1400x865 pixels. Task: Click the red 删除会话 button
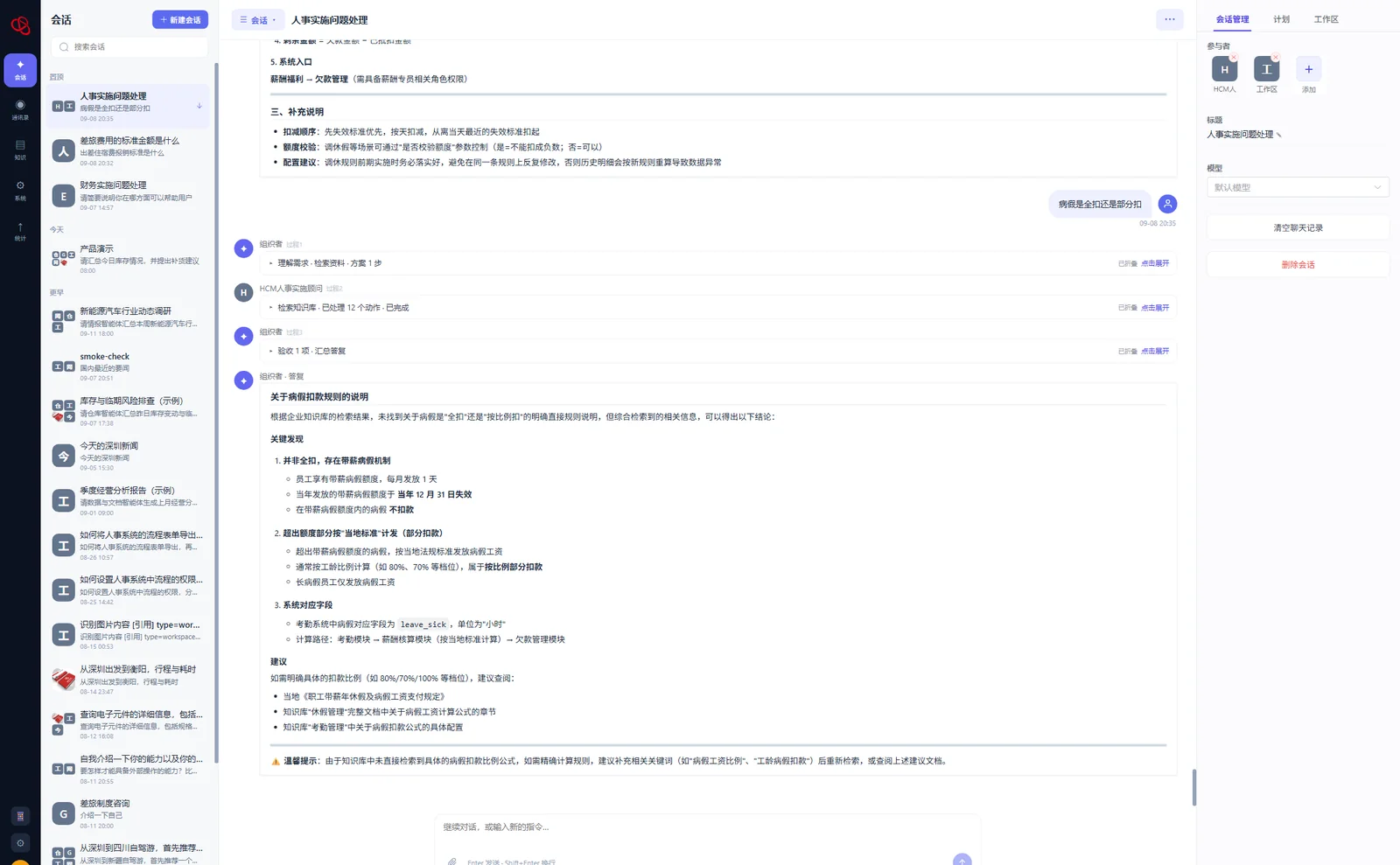coord(1298,265)
